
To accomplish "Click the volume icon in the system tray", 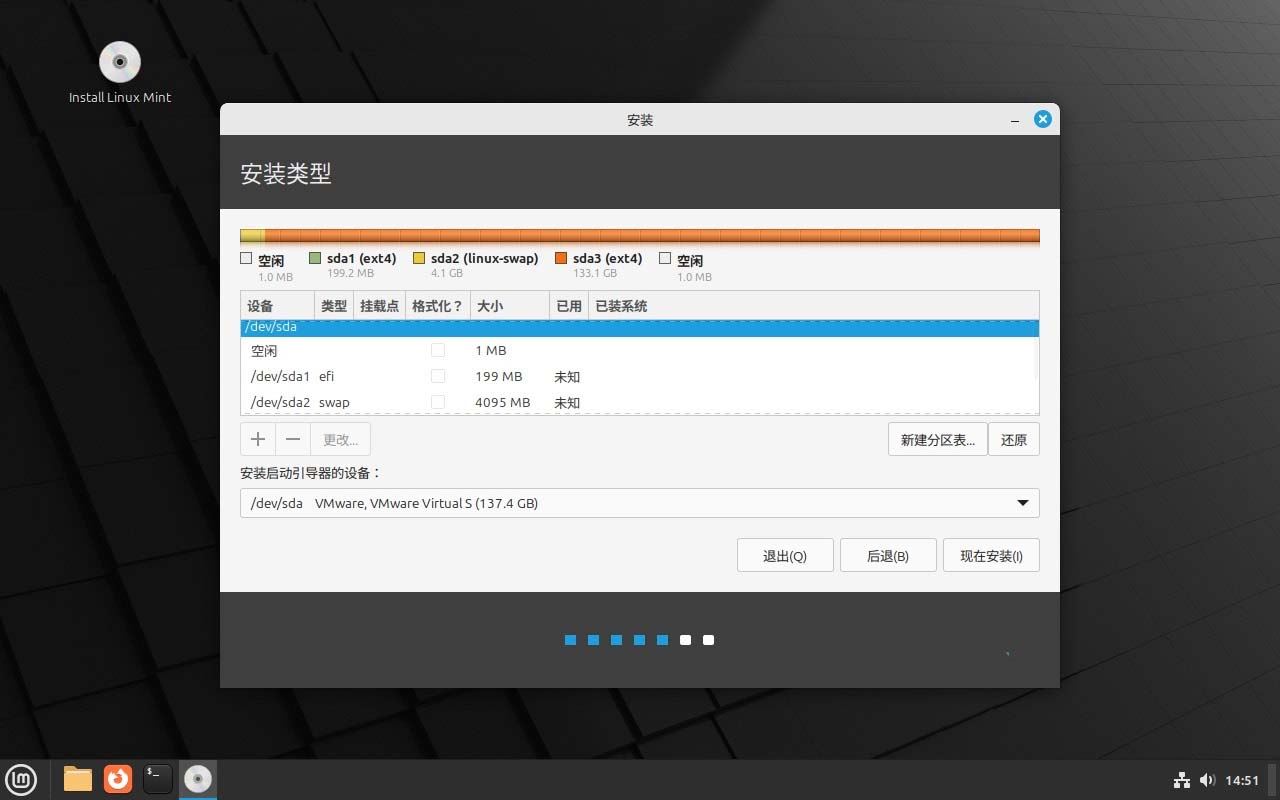I will 1207,780.
